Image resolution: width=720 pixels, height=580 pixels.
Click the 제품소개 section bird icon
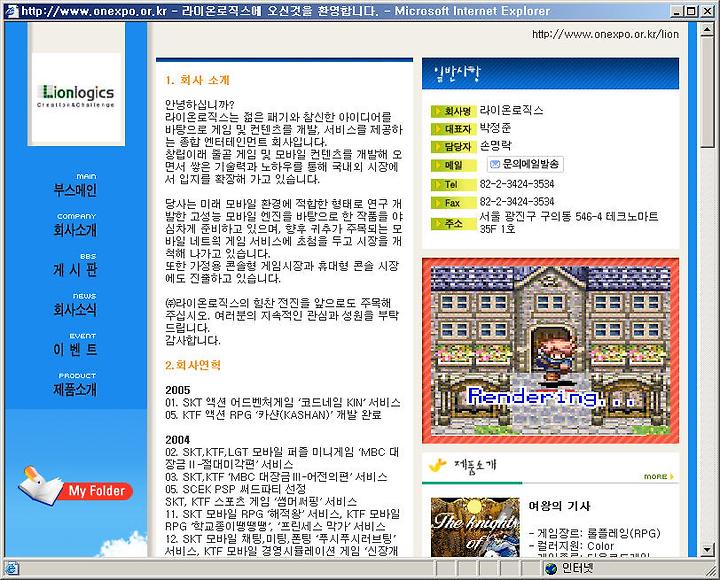pos(437,465)
